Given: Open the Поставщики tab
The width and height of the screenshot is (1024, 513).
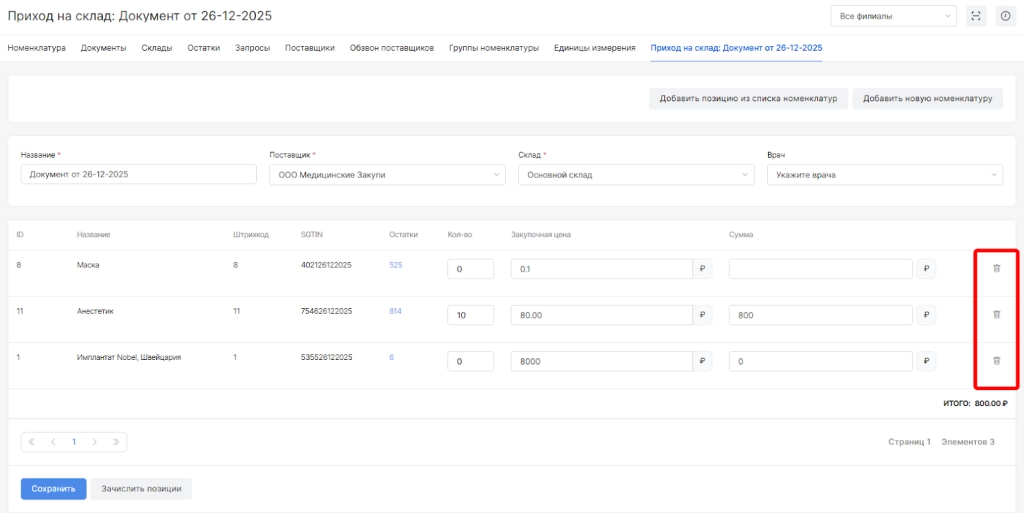Looking at the screenshot, I should (310, 48).
